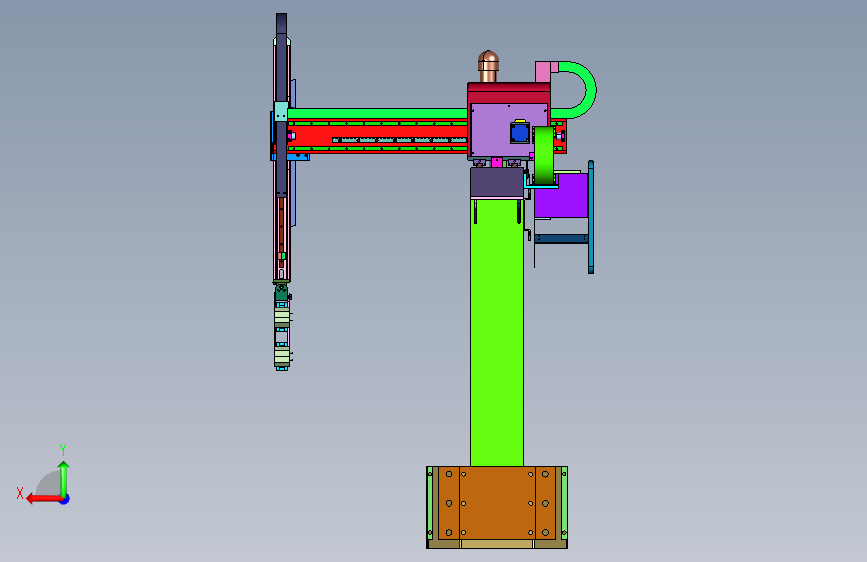Select the dark purple block atop the column
867x562 pixels.
click(497, 183)
